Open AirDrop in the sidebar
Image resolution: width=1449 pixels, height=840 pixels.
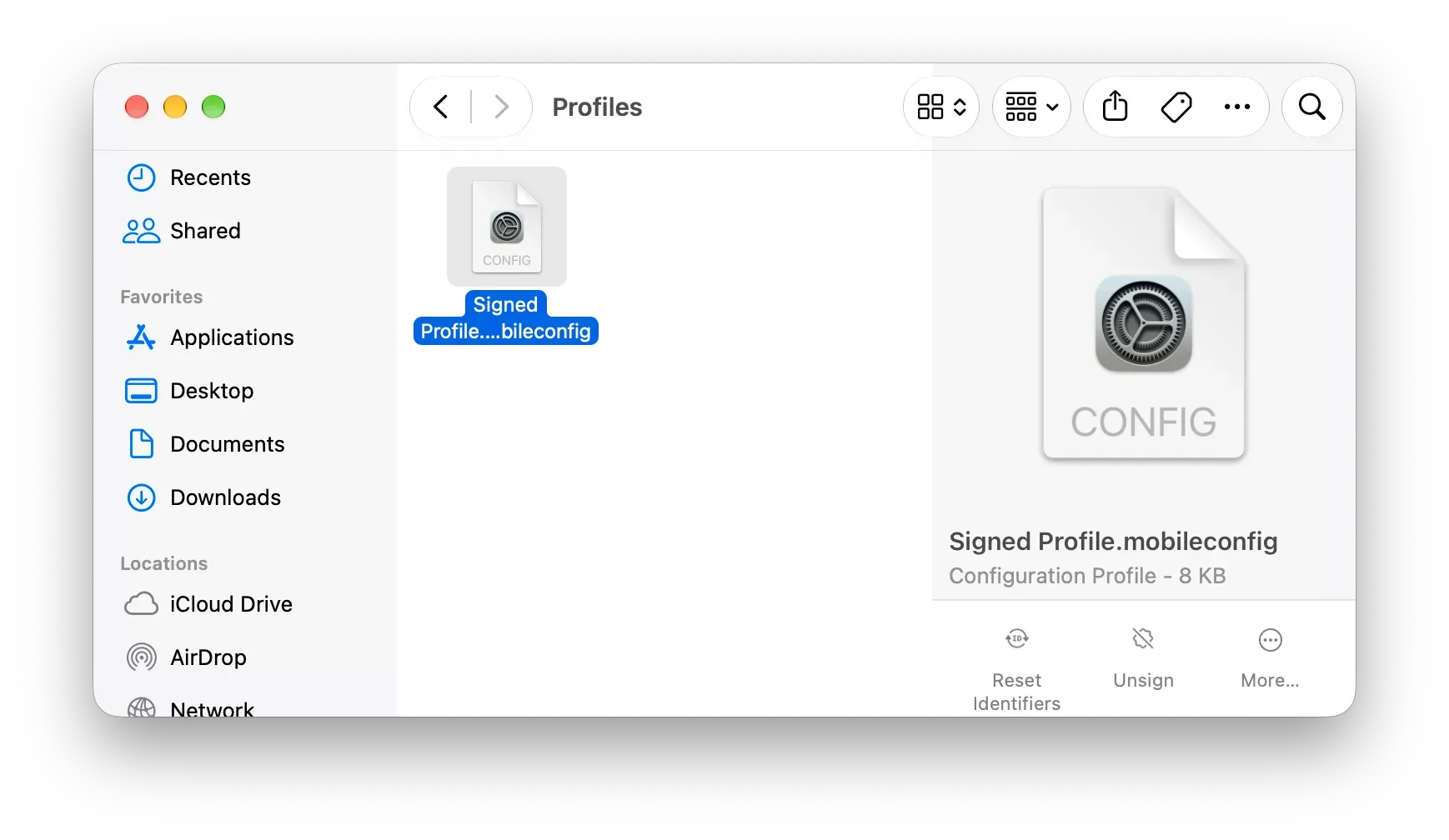[186, 657]
